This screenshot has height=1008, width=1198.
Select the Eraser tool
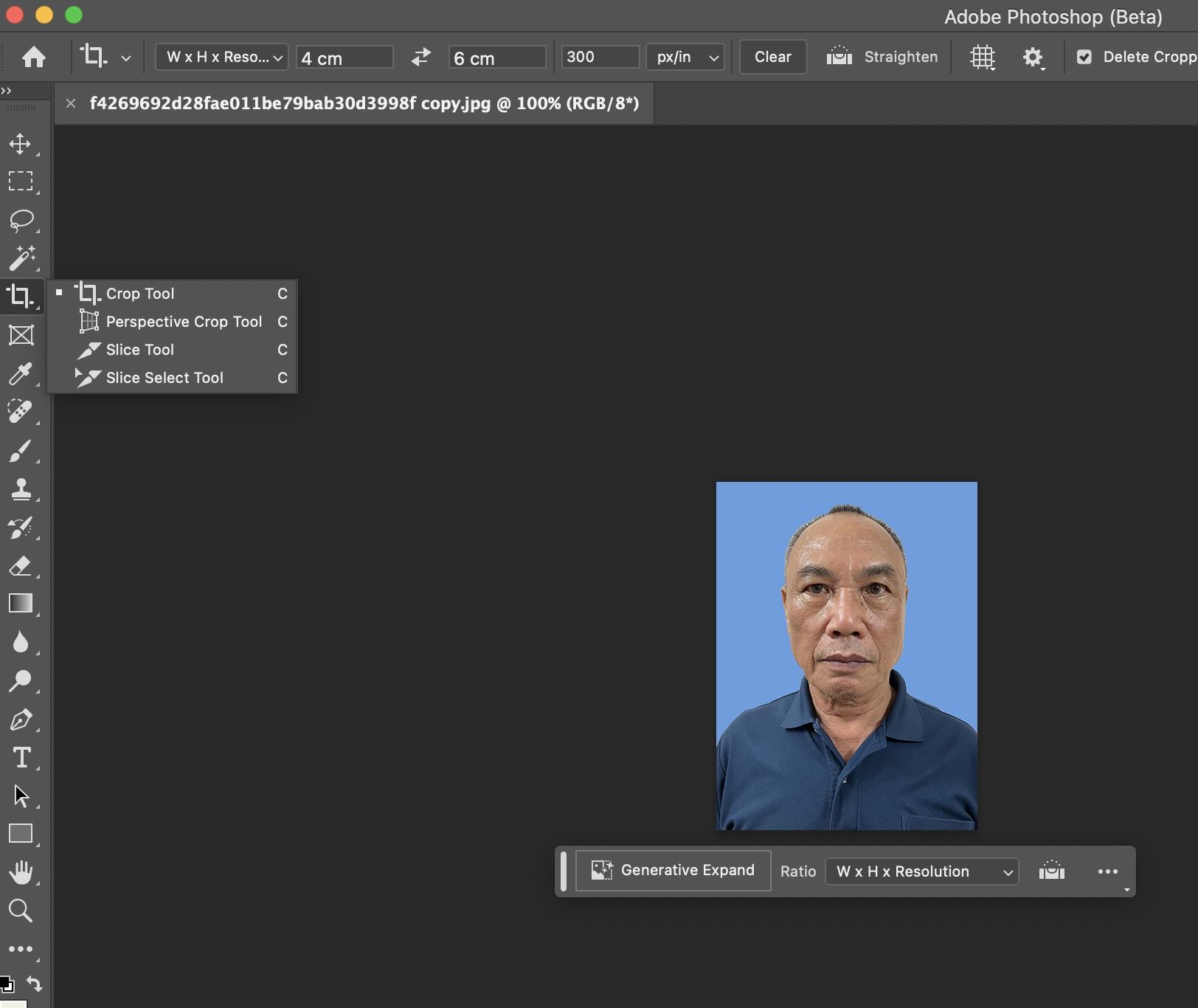tap(21, 565)
